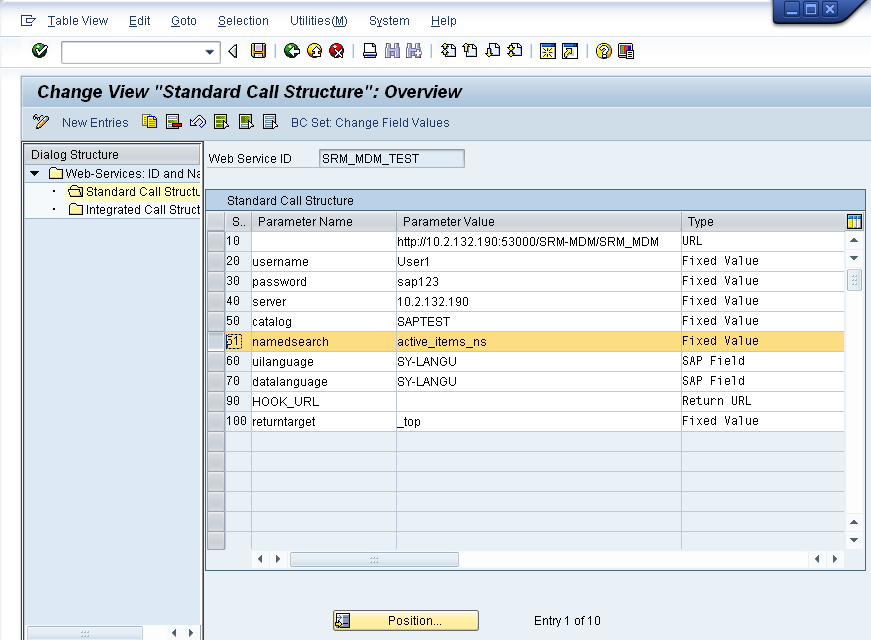Select Integrated Call Structure tree item
Screen dimensions: 871x640
[x=134, y=209]
